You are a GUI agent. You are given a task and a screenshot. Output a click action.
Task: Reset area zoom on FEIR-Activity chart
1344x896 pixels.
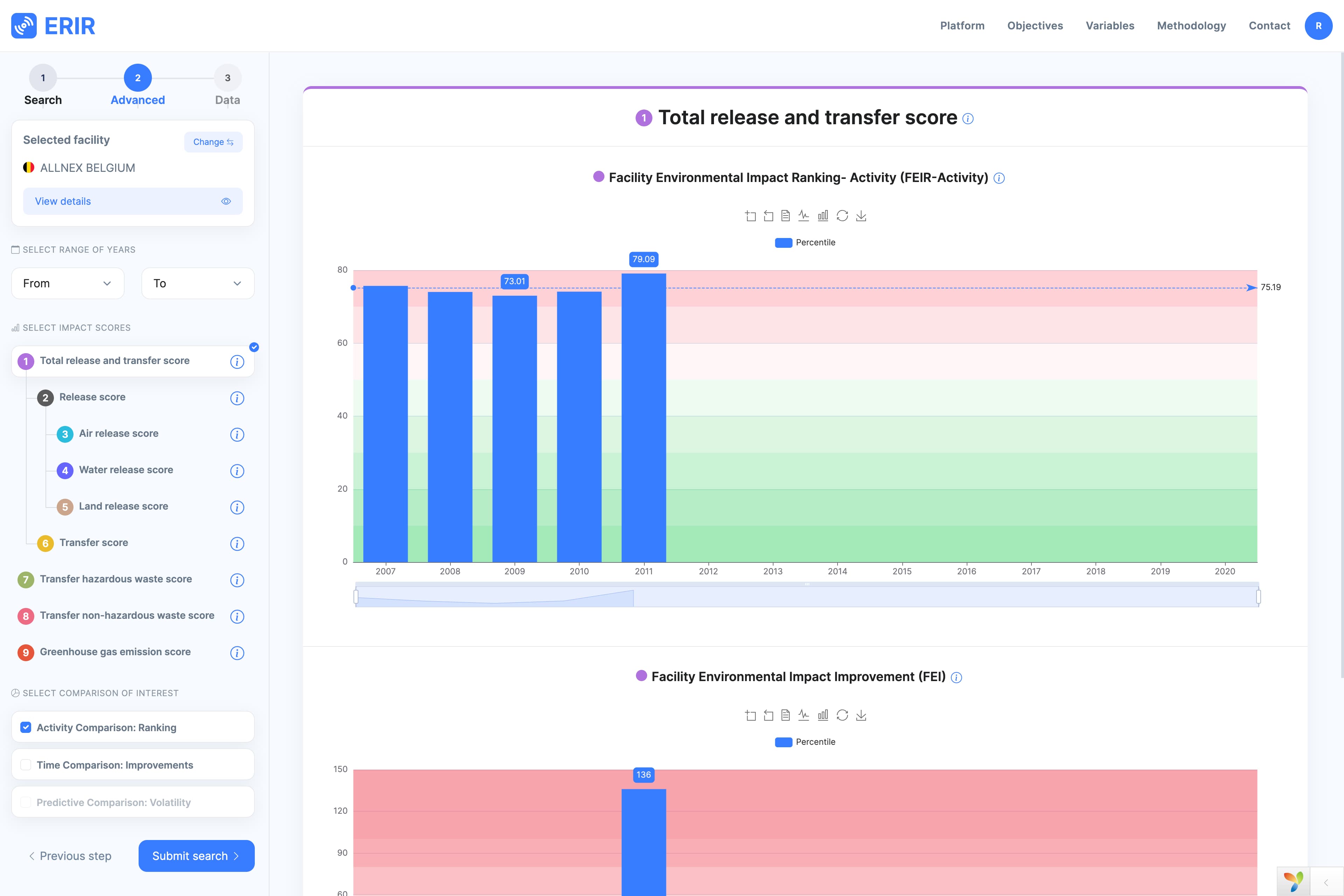[769, 216]
